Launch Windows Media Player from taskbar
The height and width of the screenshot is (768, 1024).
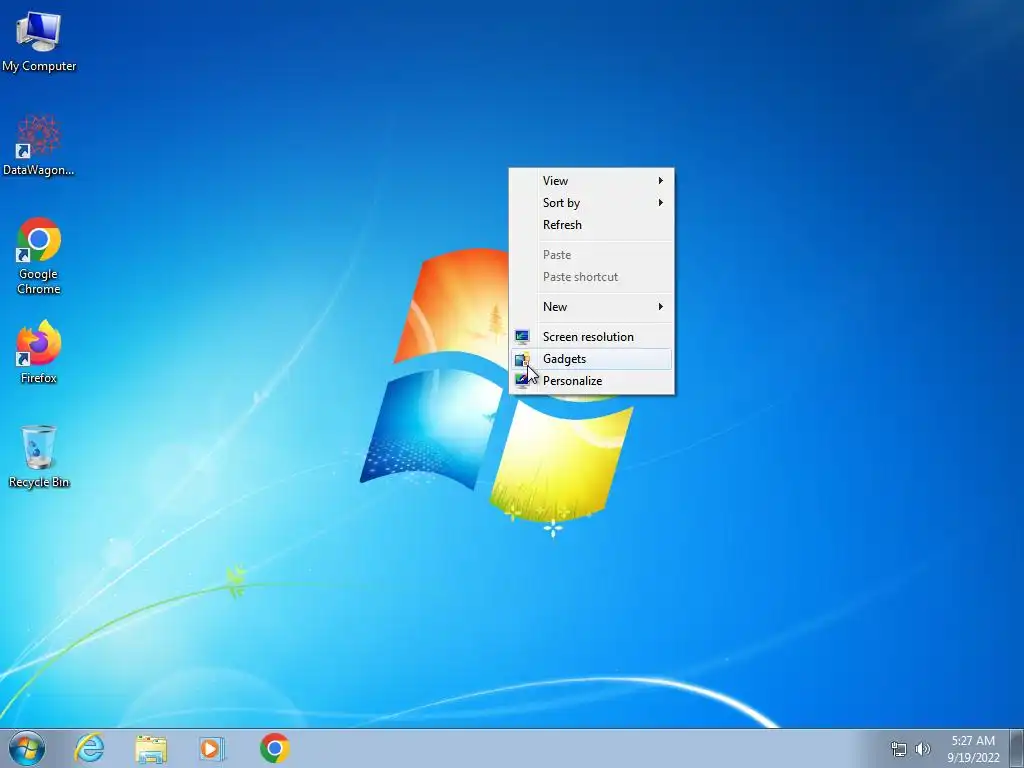tap(212, 748)
